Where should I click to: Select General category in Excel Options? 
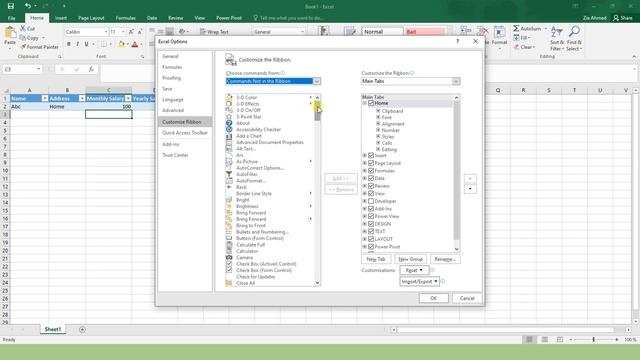pos(170,56)
